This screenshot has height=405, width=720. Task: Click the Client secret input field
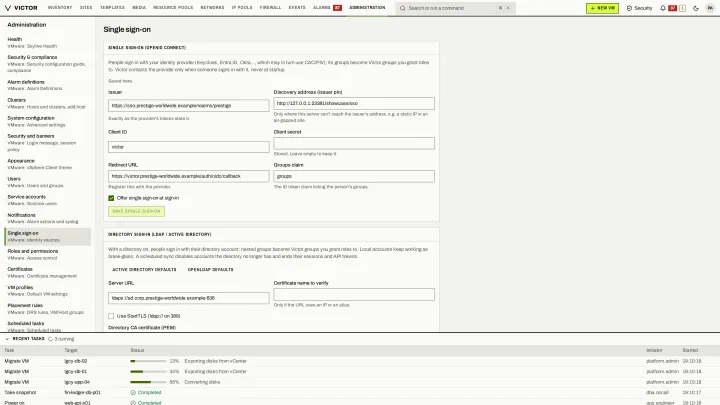354,143
